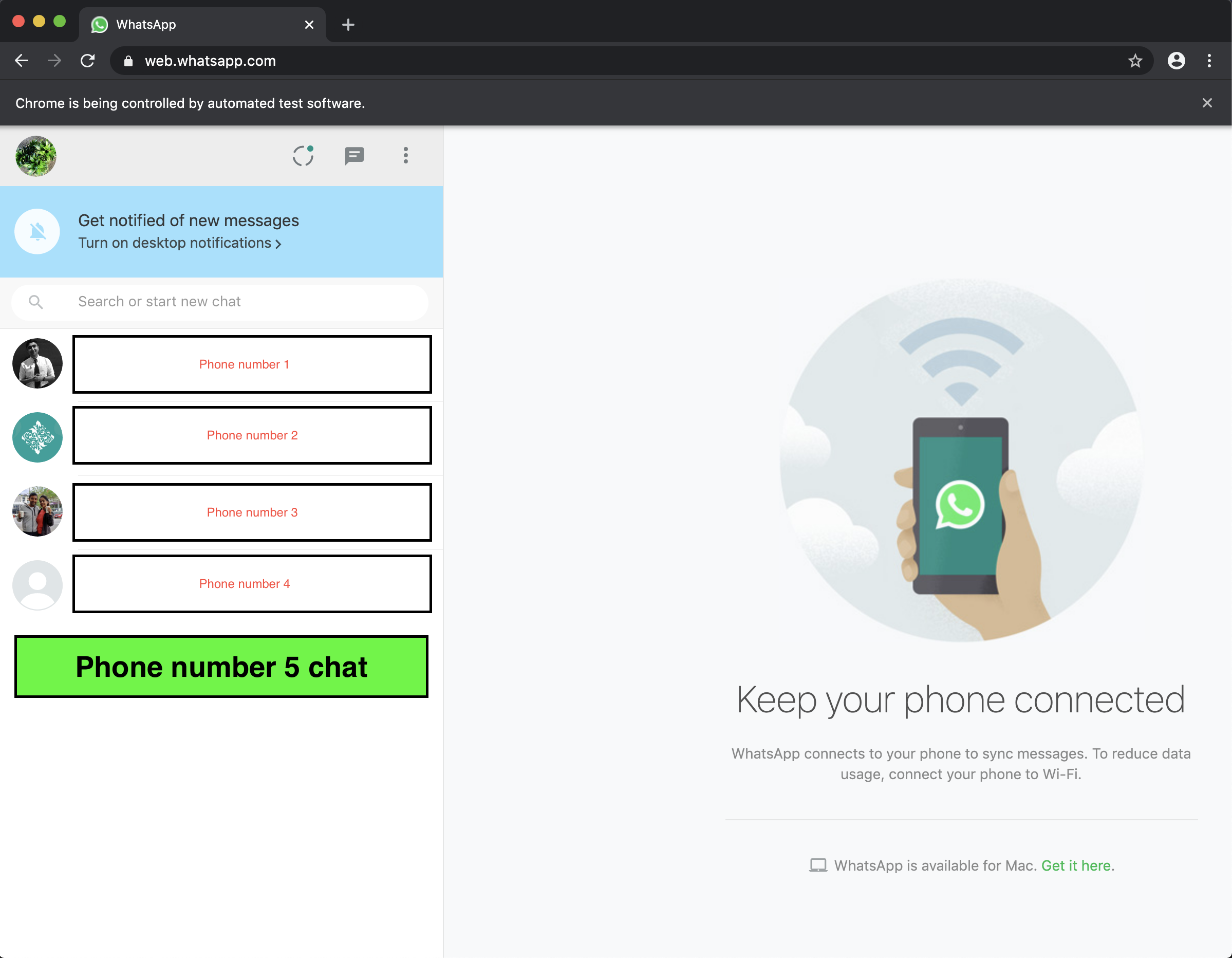Click the muted bell notification icon

pos(37,231)
